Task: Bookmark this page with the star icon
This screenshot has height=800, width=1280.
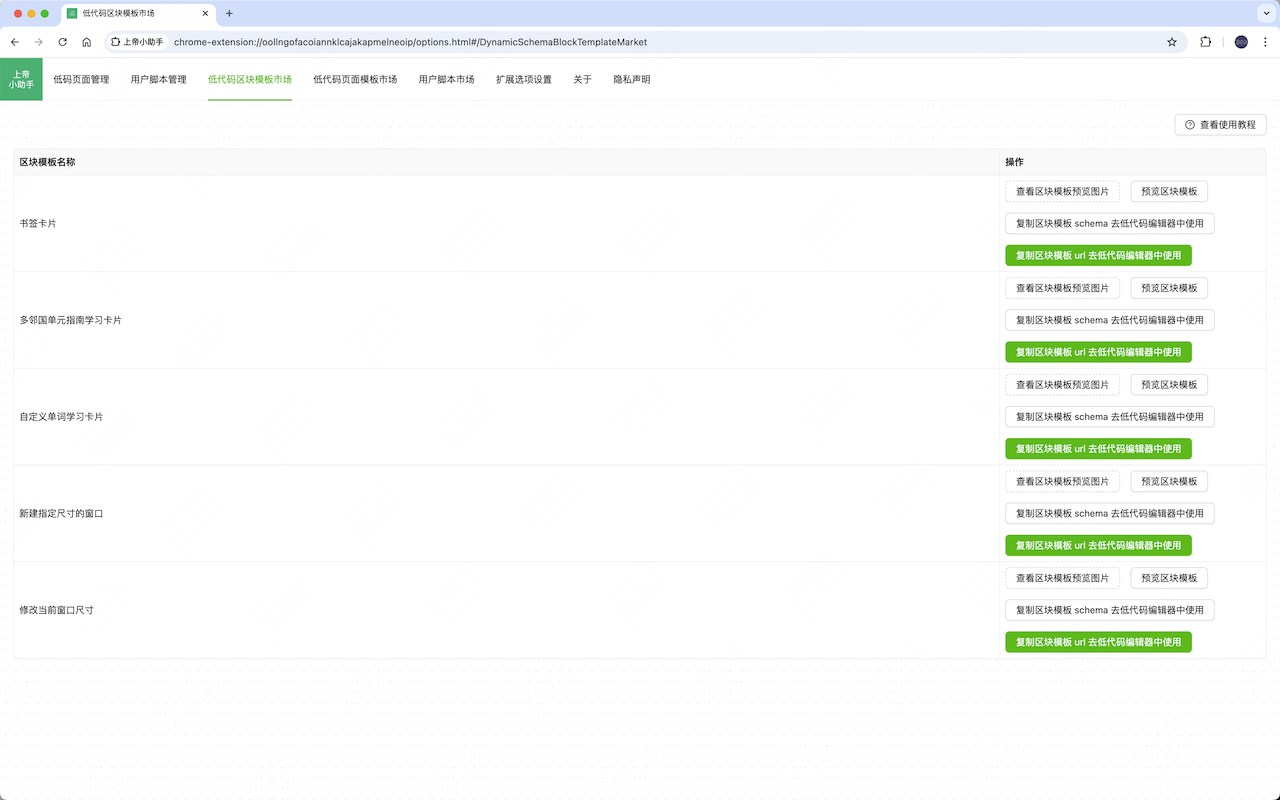Action: tap(1172, 42)
